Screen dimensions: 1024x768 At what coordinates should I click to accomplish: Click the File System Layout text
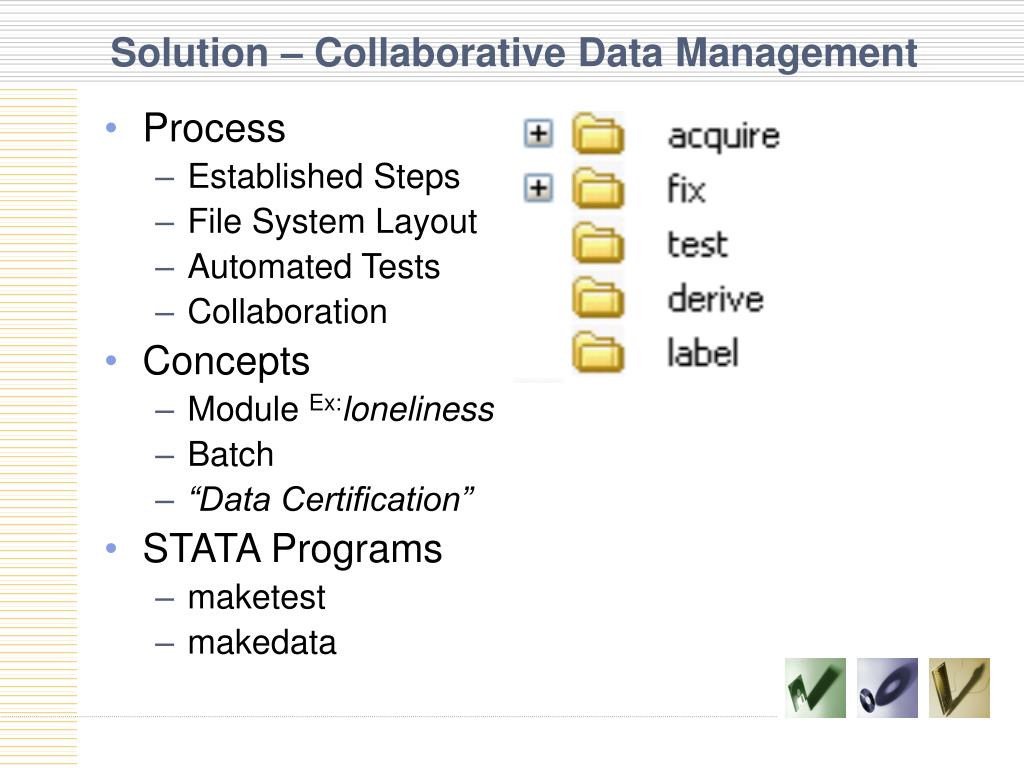click(x=332, y=222)
